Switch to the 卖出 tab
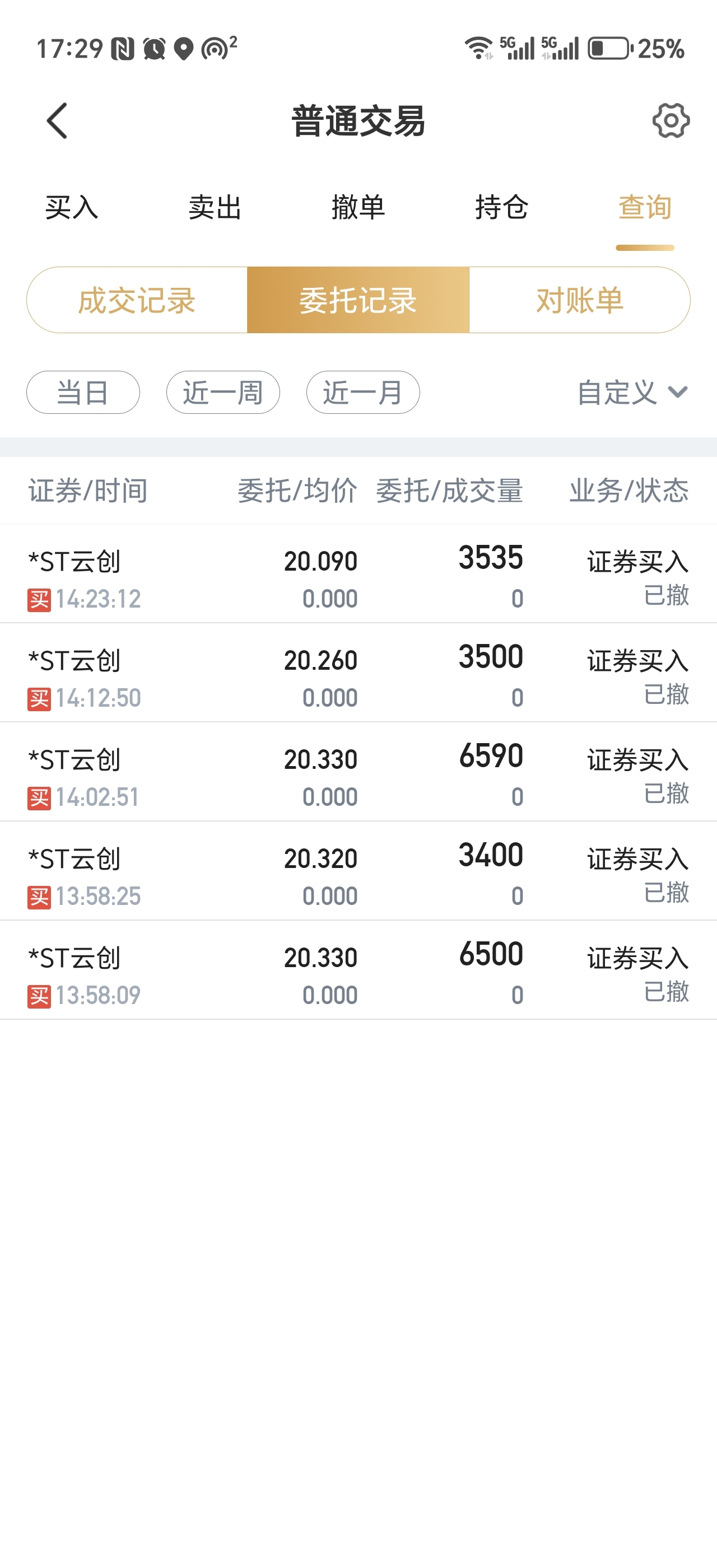This screenshot has width=717, height=1568. [x=216, y=208]
